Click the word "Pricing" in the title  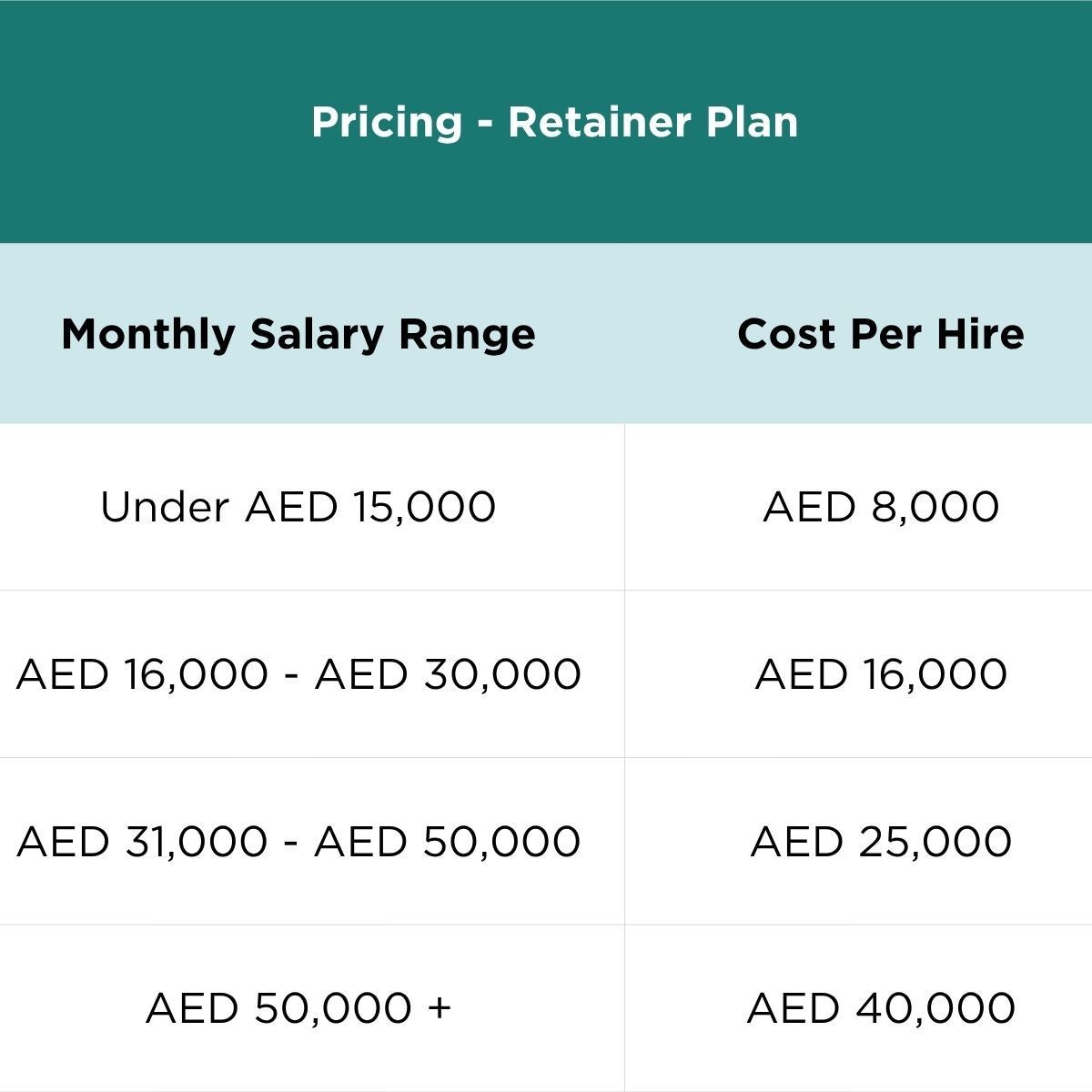[x=387, y=122]
